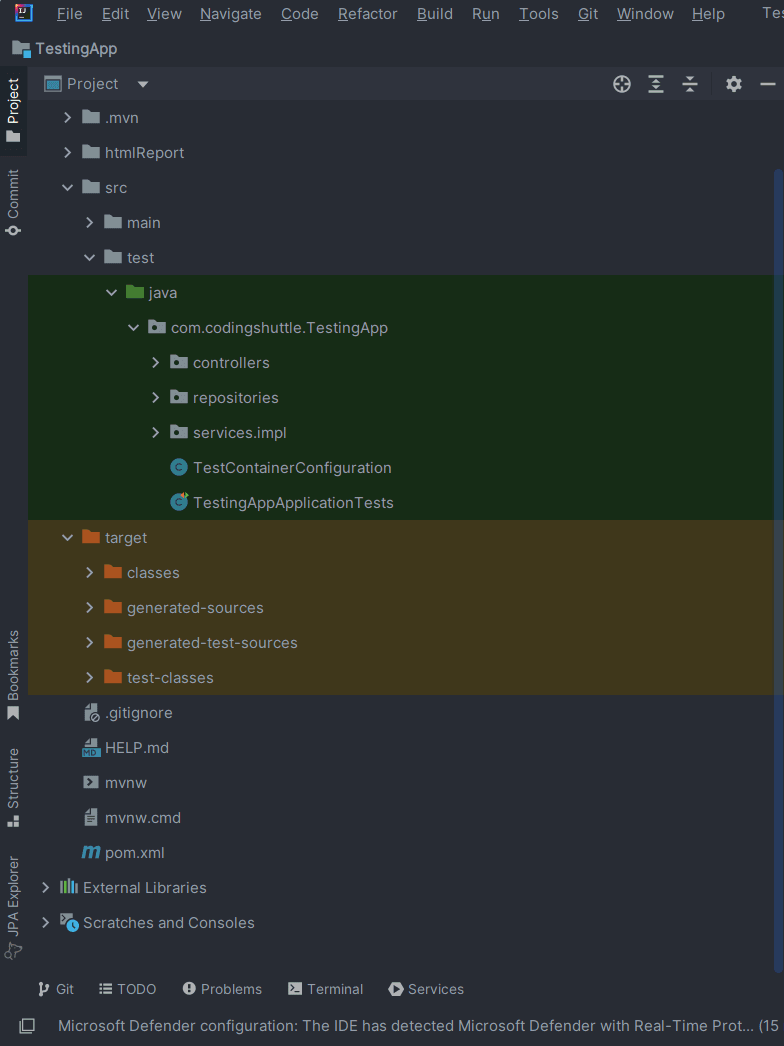The width and height of the screenshot is (784, 1046).
Task: Click the Collapse All icon in Project panel
Action: [x=690, y=84]
